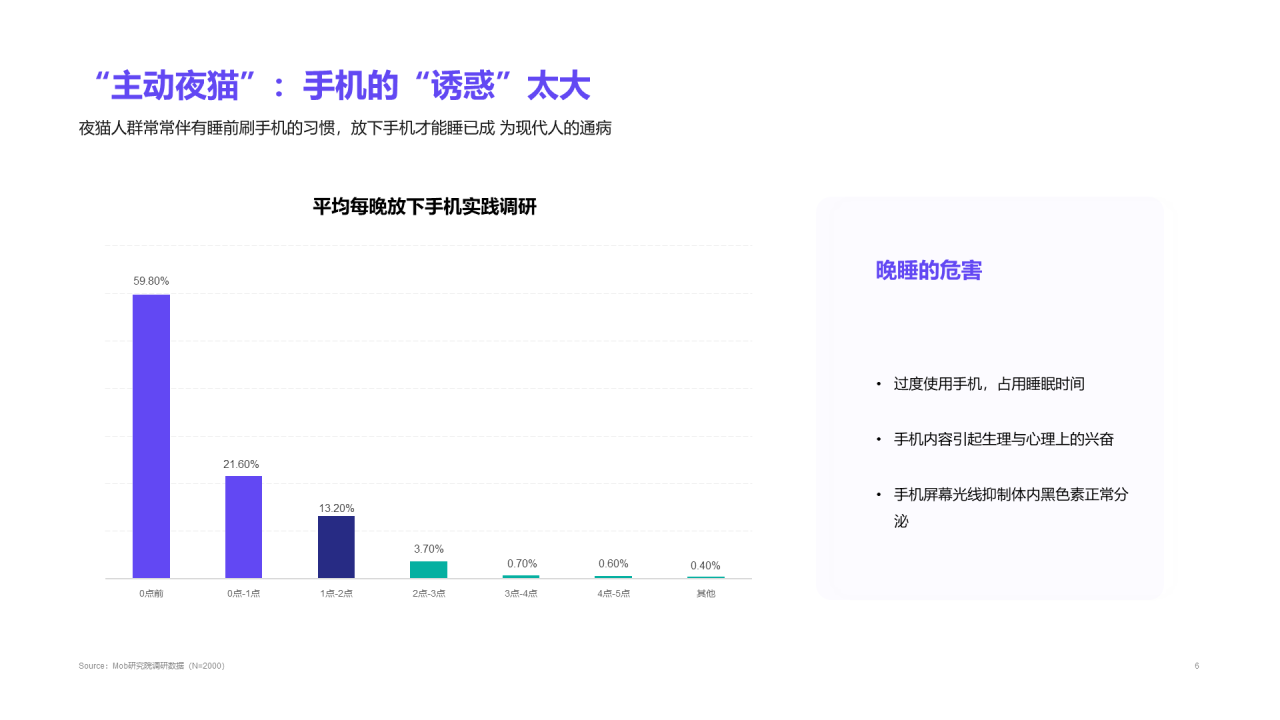Click the axis label 3点-4点
The height and width of the screenshot is (720, 1280).
pyautogui.click(x=520, y=594)
